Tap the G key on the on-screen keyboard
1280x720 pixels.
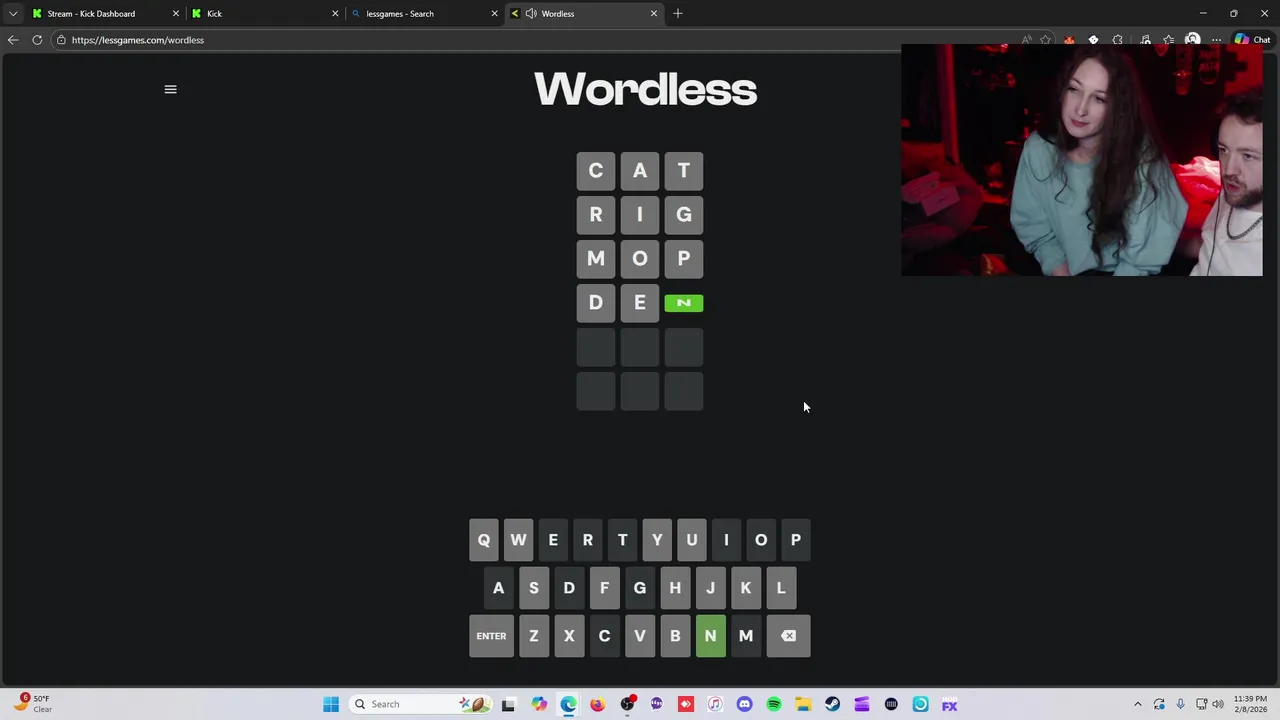point(640,588)
